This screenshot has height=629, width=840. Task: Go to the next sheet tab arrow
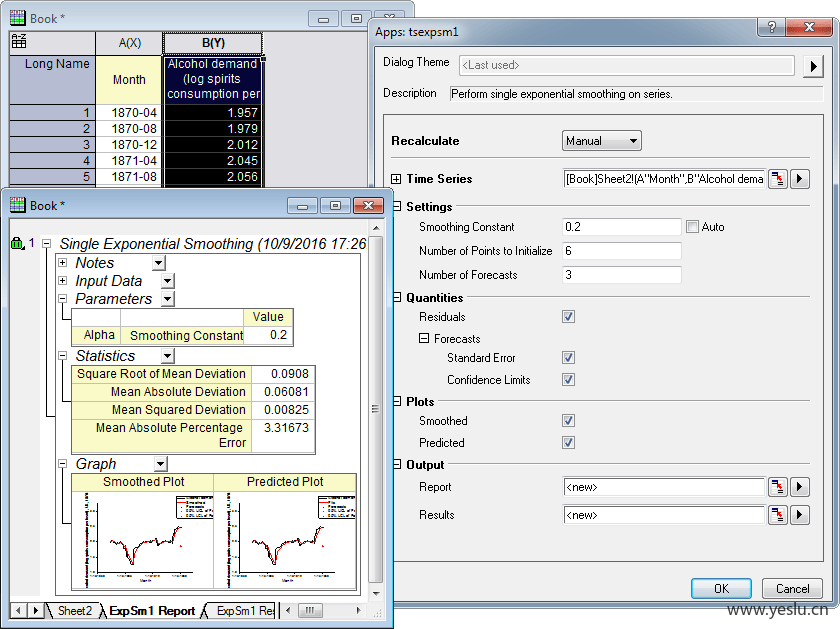click(36, 610)
